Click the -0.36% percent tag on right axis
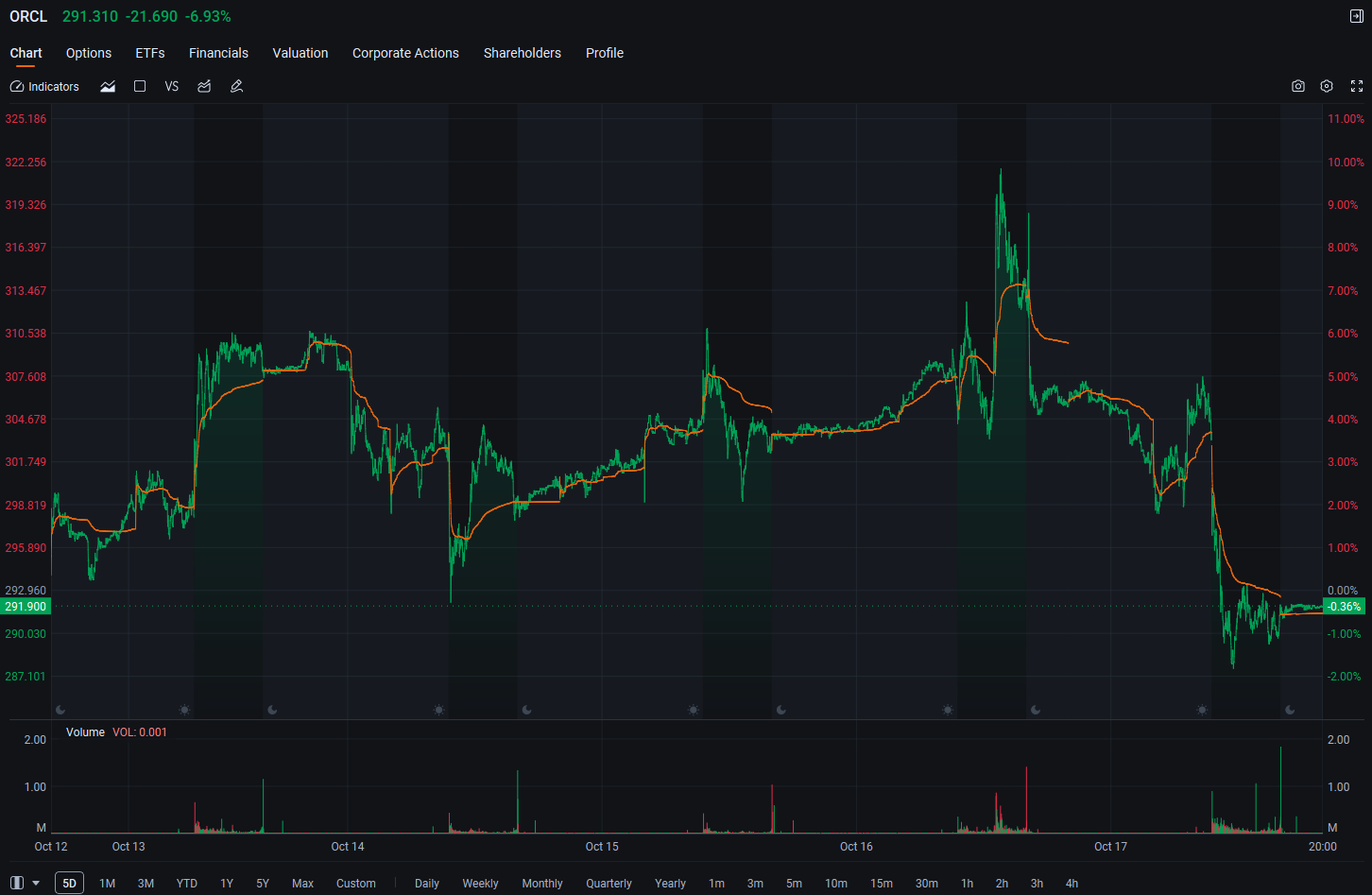 [x=1344, y=606]
